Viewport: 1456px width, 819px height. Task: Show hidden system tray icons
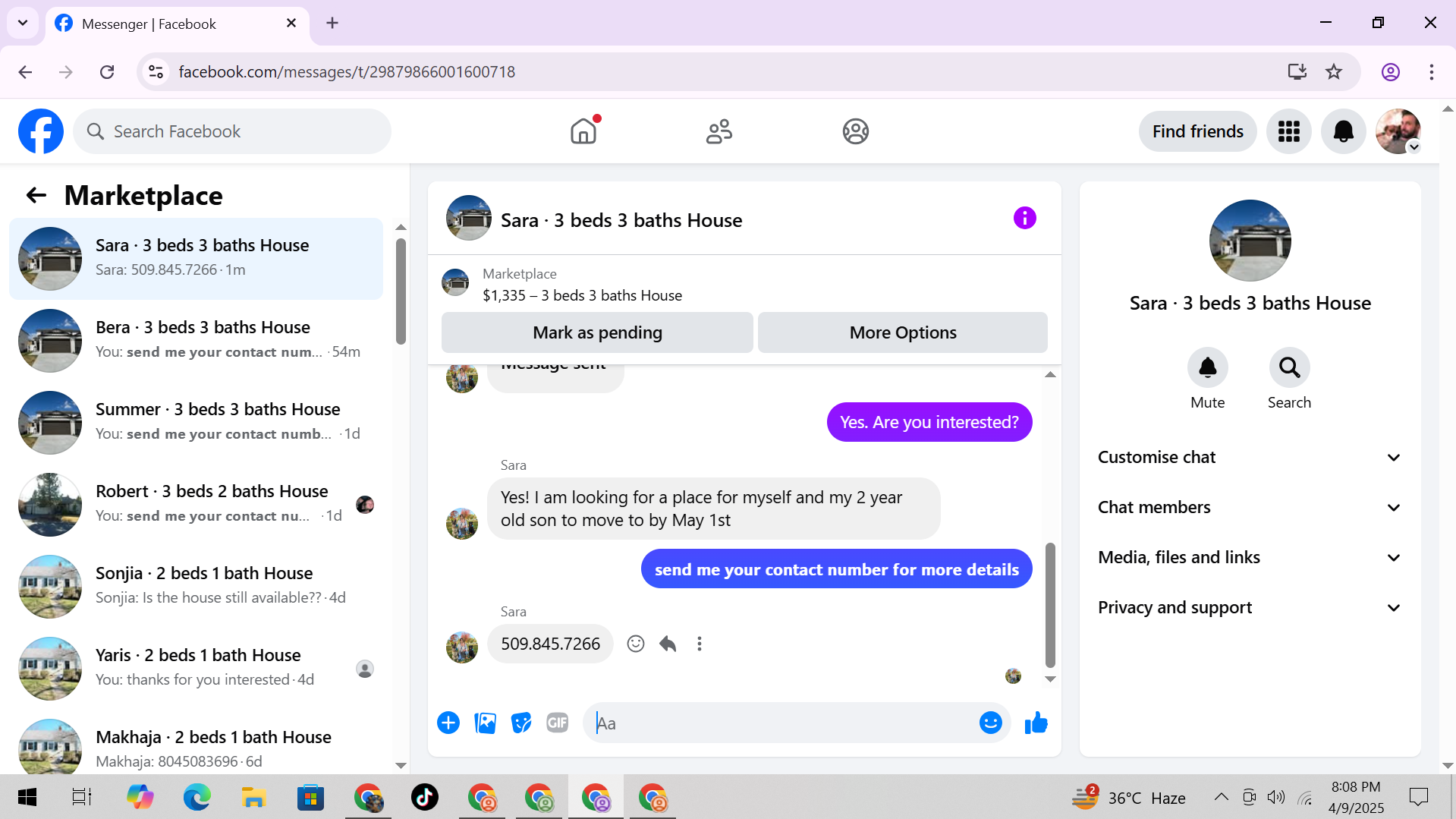1221,798
